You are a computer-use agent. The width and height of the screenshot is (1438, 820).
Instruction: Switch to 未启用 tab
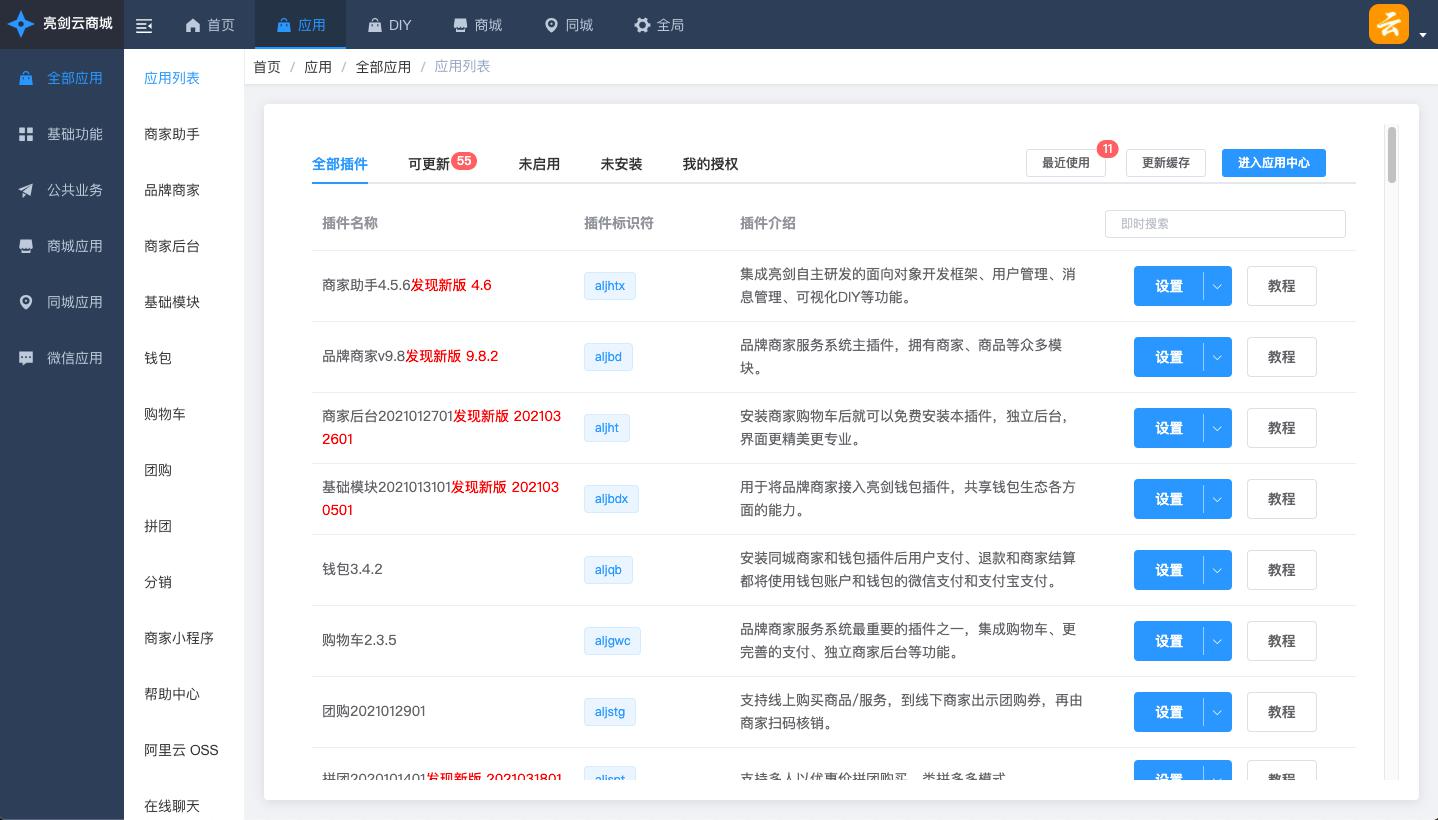tap(539, 164)
